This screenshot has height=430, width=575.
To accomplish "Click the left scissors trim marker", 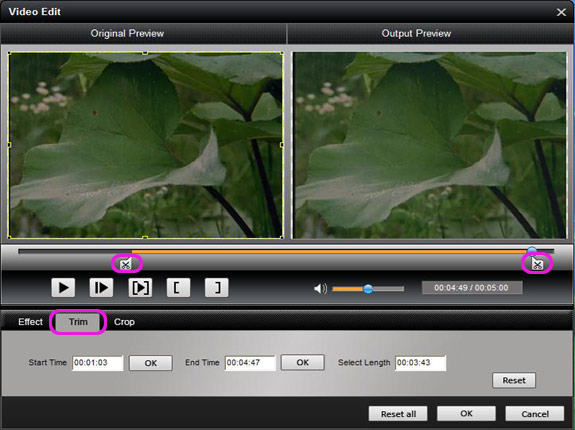I will coord(126,264).
